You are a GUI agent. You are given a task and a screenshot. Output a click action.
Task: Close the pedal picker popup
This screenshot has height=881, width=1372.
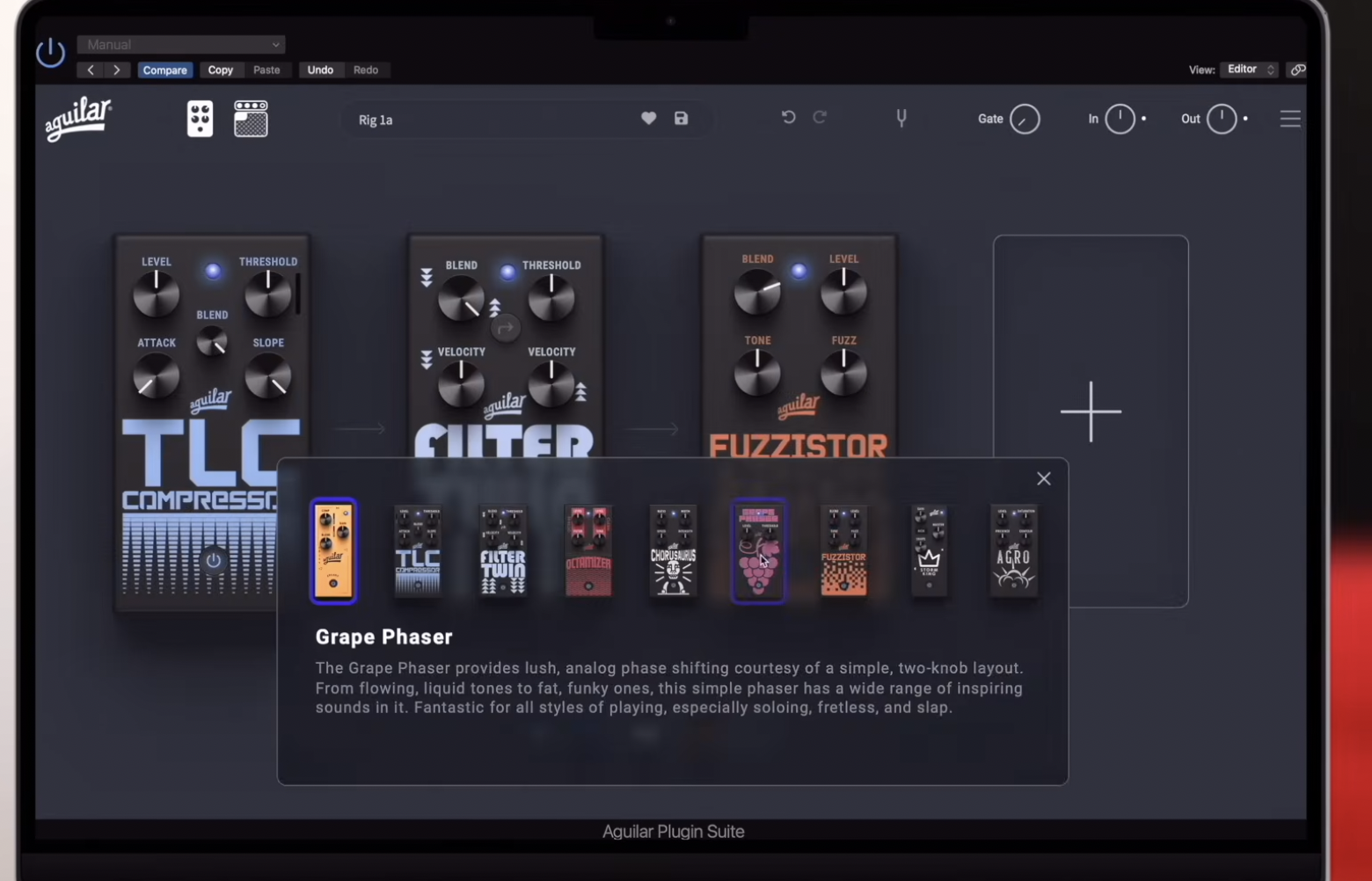(1044, 478)
